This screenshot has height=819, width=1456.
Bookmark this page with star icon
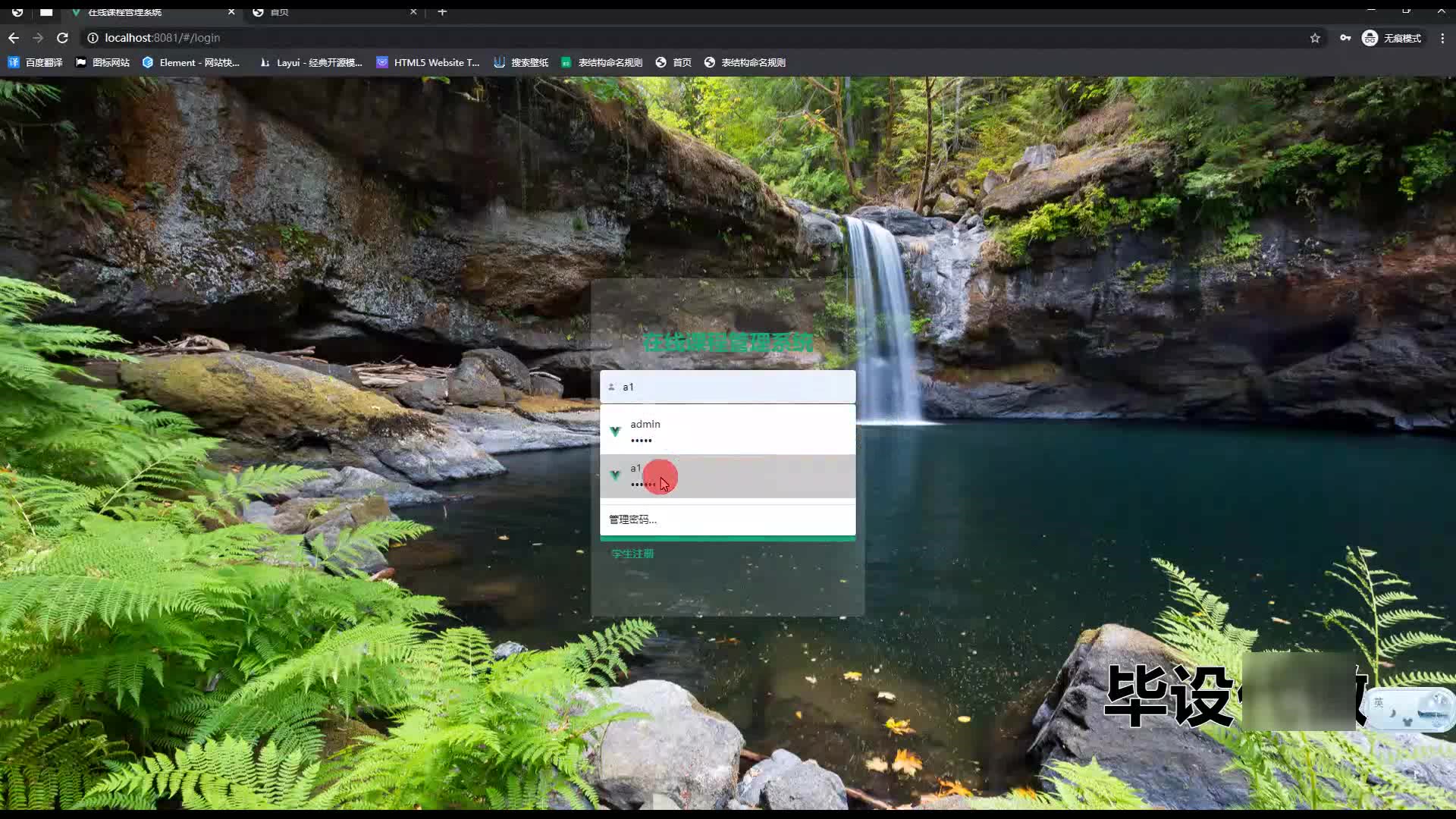pyautogui.click(x=1315, y=38)
